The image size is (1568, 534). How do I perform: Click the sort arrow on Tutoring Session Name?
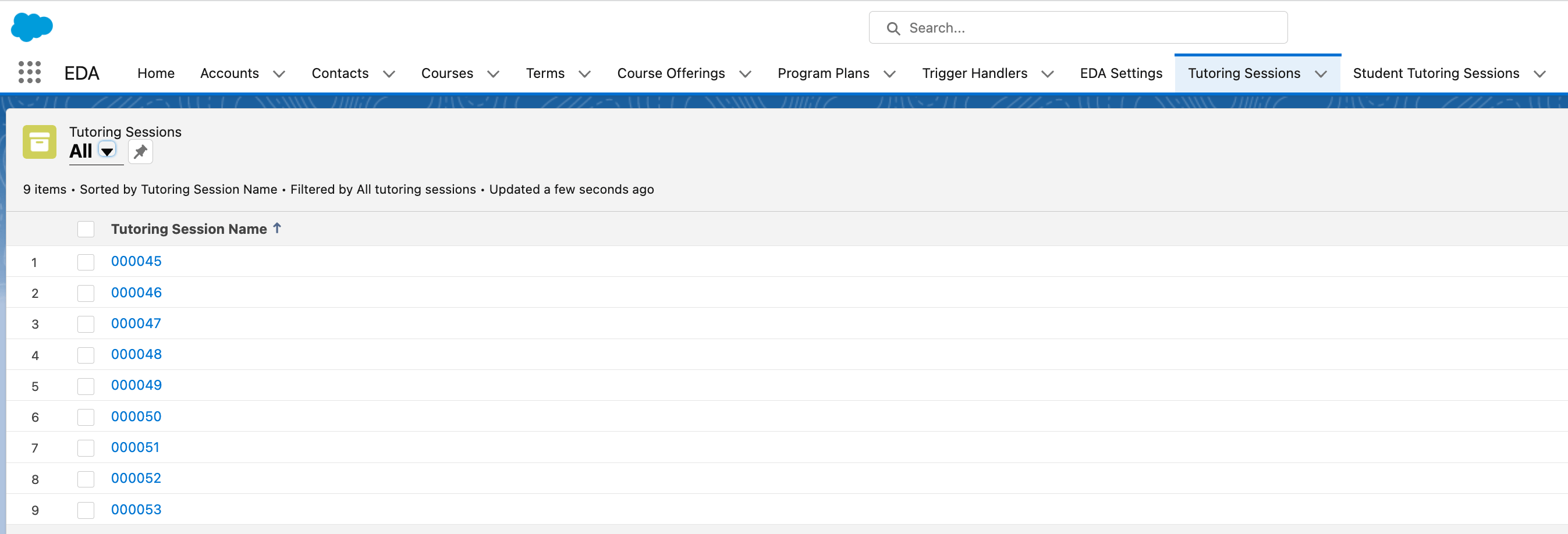[278, 228]
